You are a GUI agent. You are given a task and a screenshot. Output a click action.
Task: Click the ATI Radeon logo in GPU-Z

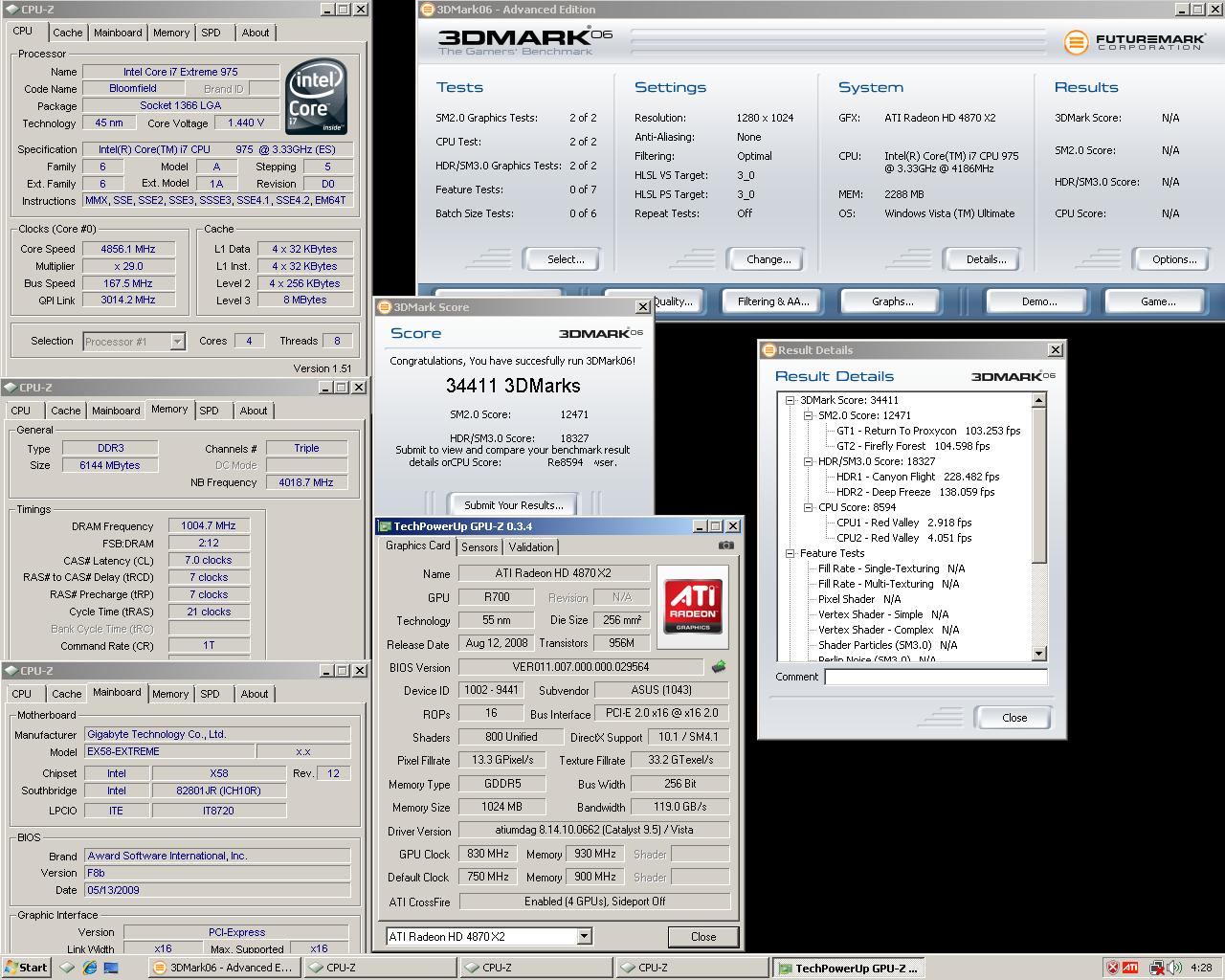pos(693,608)
